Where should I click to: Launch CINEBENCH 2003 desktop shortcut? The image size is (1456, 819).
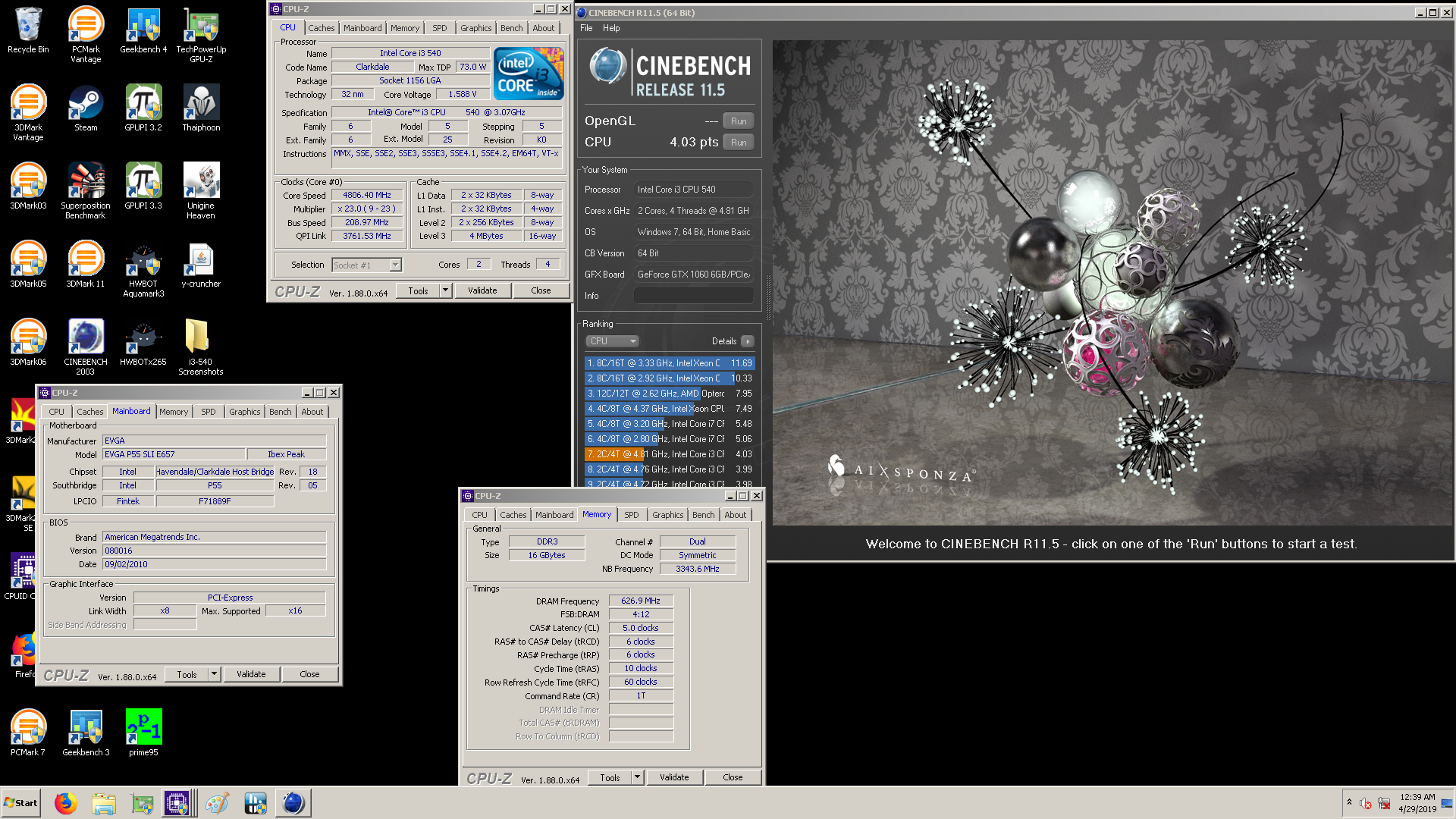86,347
